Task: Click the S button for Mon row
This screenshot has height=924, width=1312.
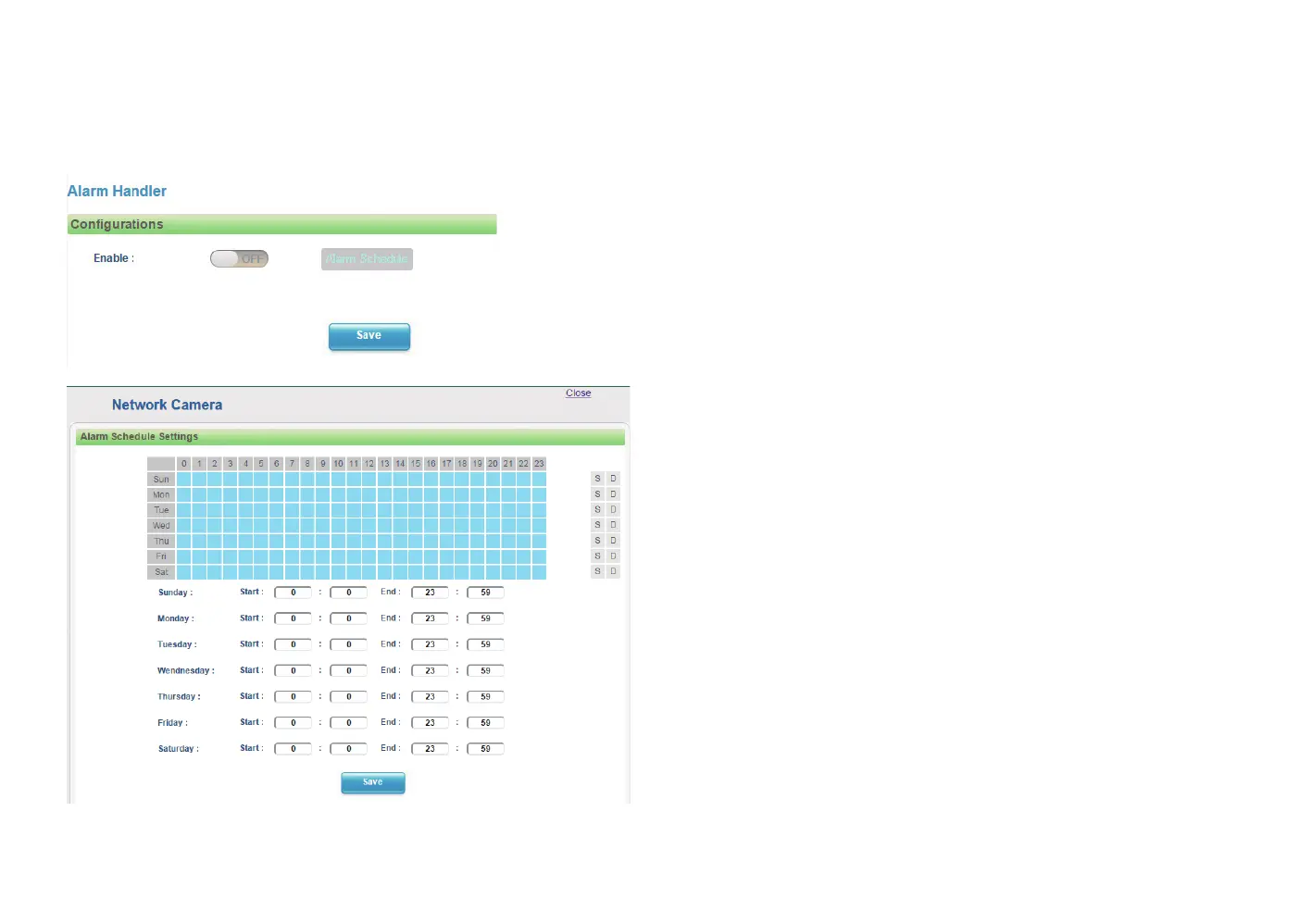Action: click(597, 494)
